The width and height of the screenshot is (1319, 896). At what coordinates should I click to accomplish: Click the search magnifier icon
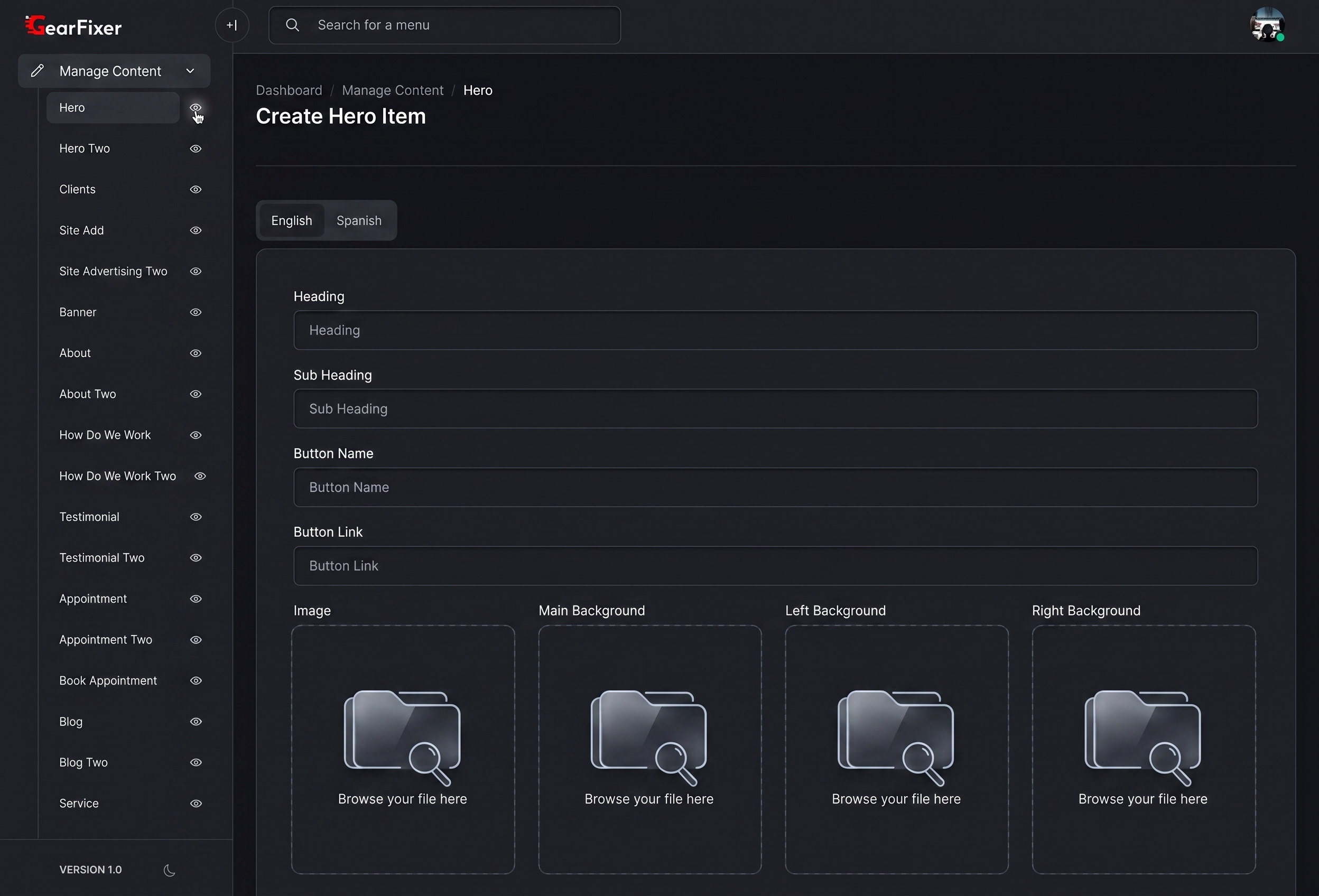click(292, 25)
